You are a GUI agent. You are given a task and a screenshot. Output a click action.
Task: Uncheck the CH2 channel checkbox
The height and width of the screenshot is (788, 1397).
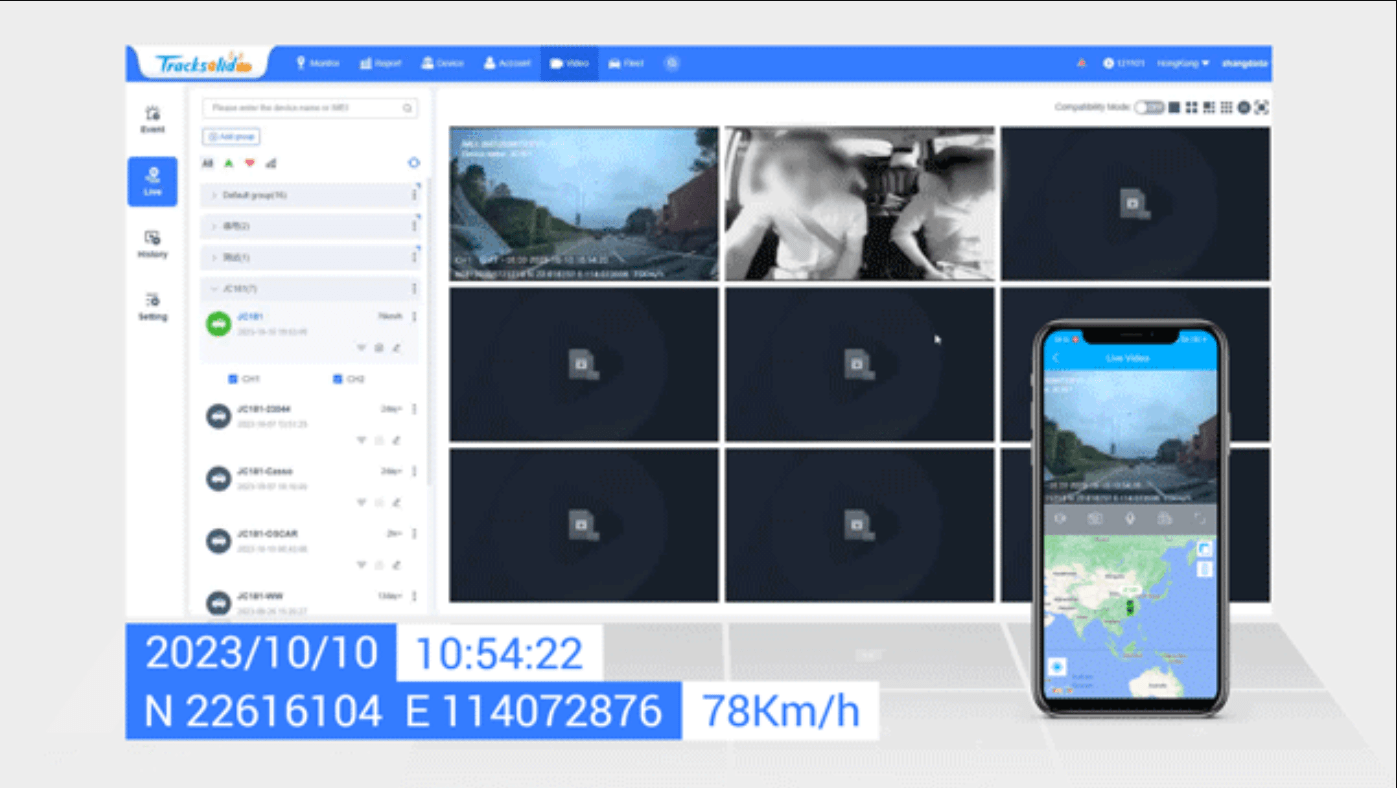(337, 379)
